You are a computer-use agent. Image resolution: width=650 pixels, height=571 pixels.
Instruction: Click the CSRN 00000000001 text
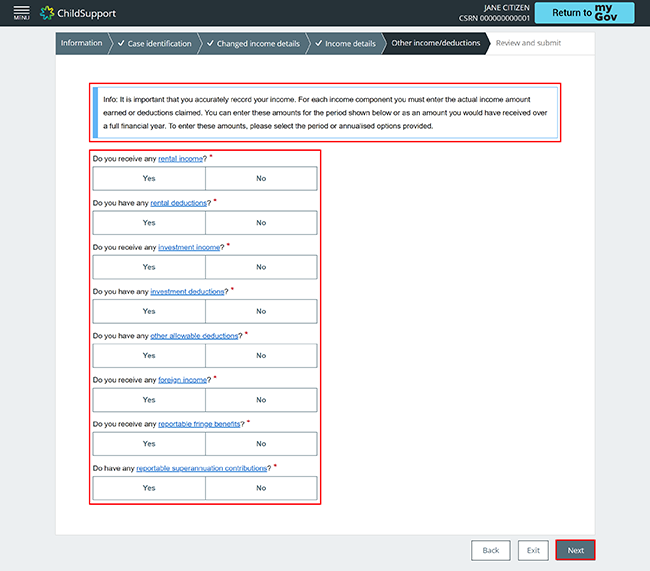click(x=494, y=18)
